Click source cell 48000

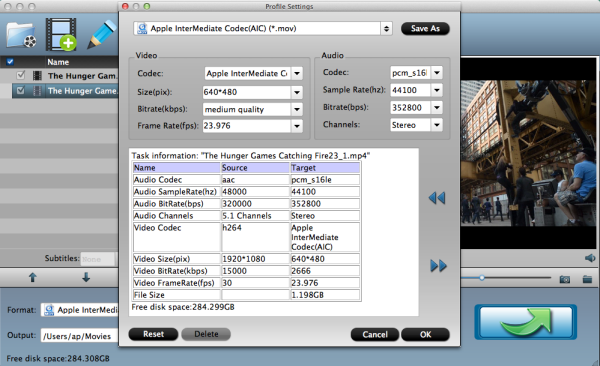[x=255, y=191]
